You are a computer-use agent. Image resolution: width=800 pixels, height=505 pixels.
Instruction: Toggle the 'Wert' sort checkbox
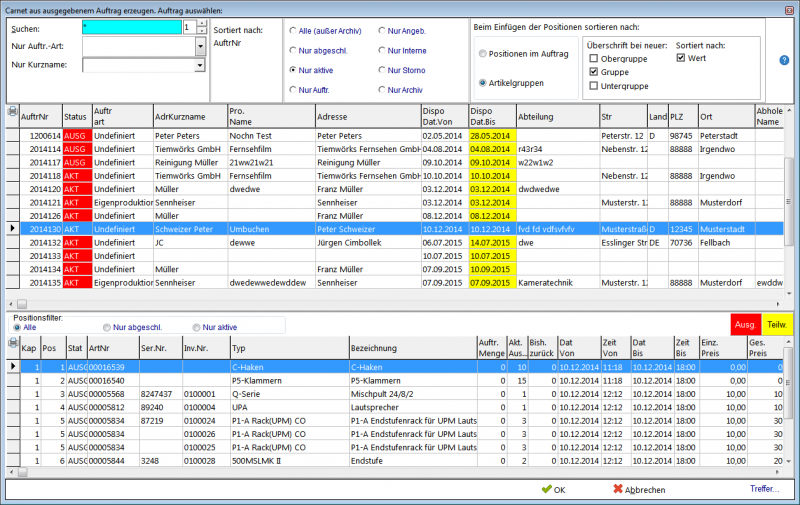point(681,58)
